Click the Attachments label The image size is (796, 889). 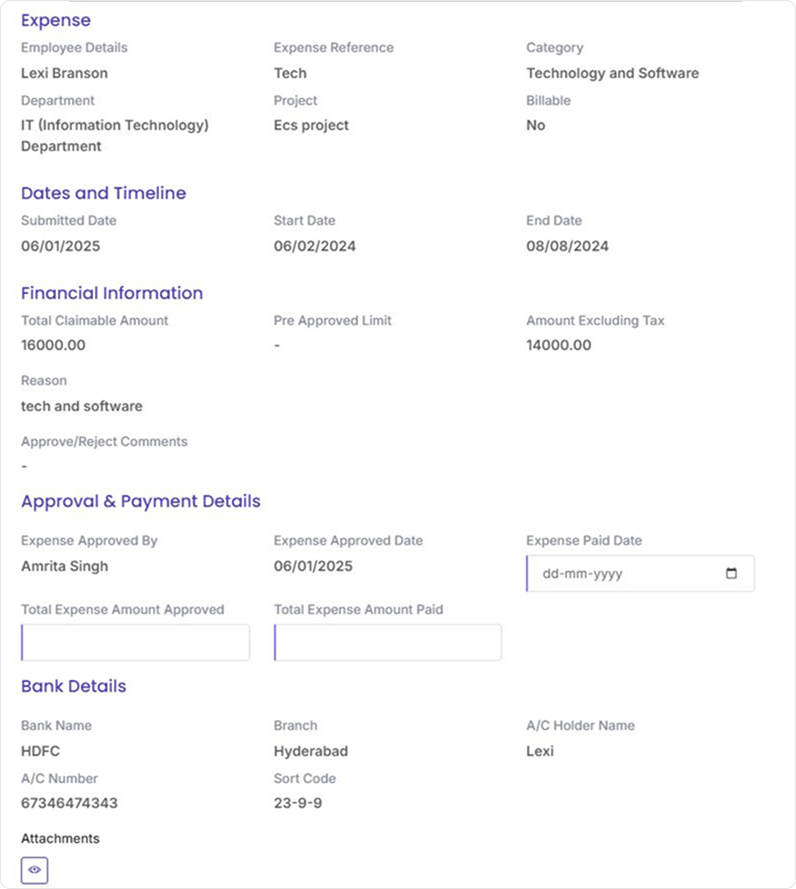60,838
